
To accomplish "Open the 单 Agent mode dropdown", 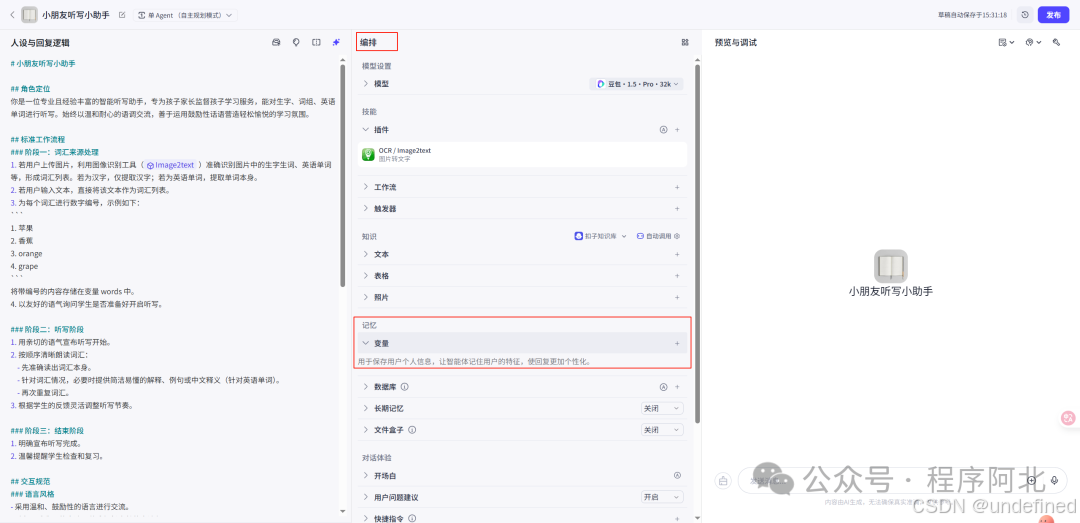I will (185, 14).
